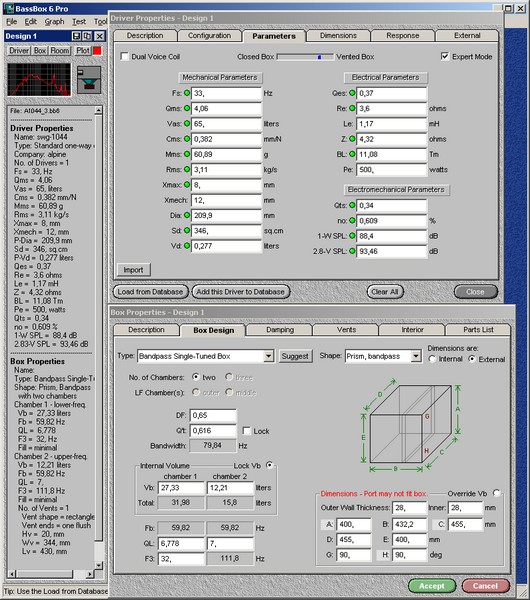
Task: Click the Clear All button
Action: coord(385,292)
